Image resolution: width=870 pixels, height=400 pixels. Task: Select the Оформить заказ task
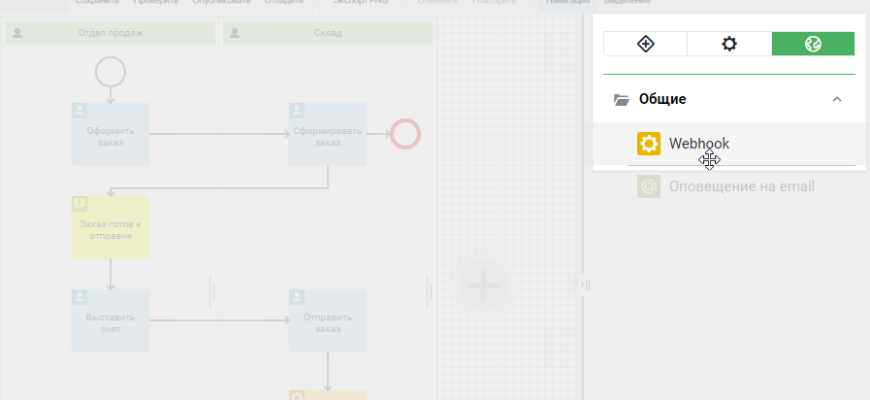pyautogui.click(x=110, y=134)
